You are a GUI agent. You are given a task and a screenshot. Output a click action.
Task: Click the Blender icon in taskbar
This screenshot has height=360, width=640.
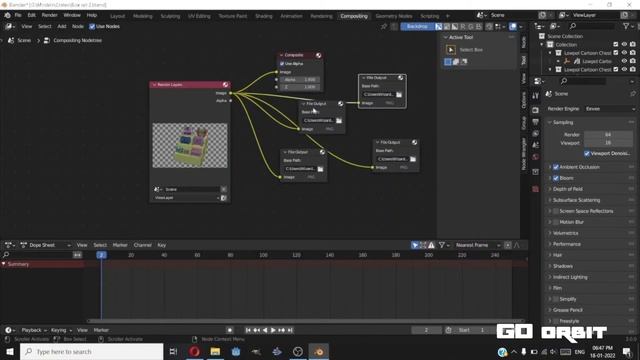pyautogui.click(x=319, y=351)
